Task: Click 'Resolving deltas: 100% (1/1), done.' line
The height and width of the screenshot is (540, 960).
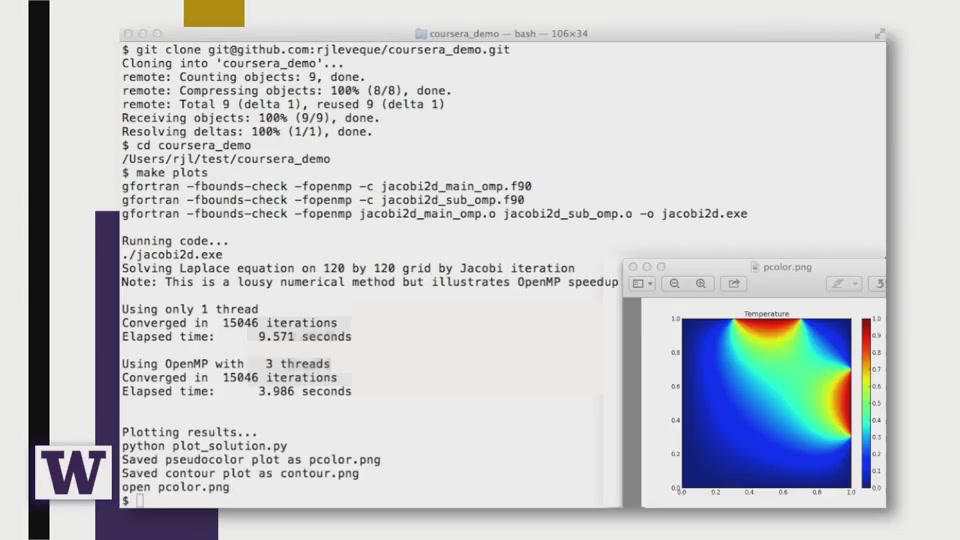Action: (x=247, y=132)
